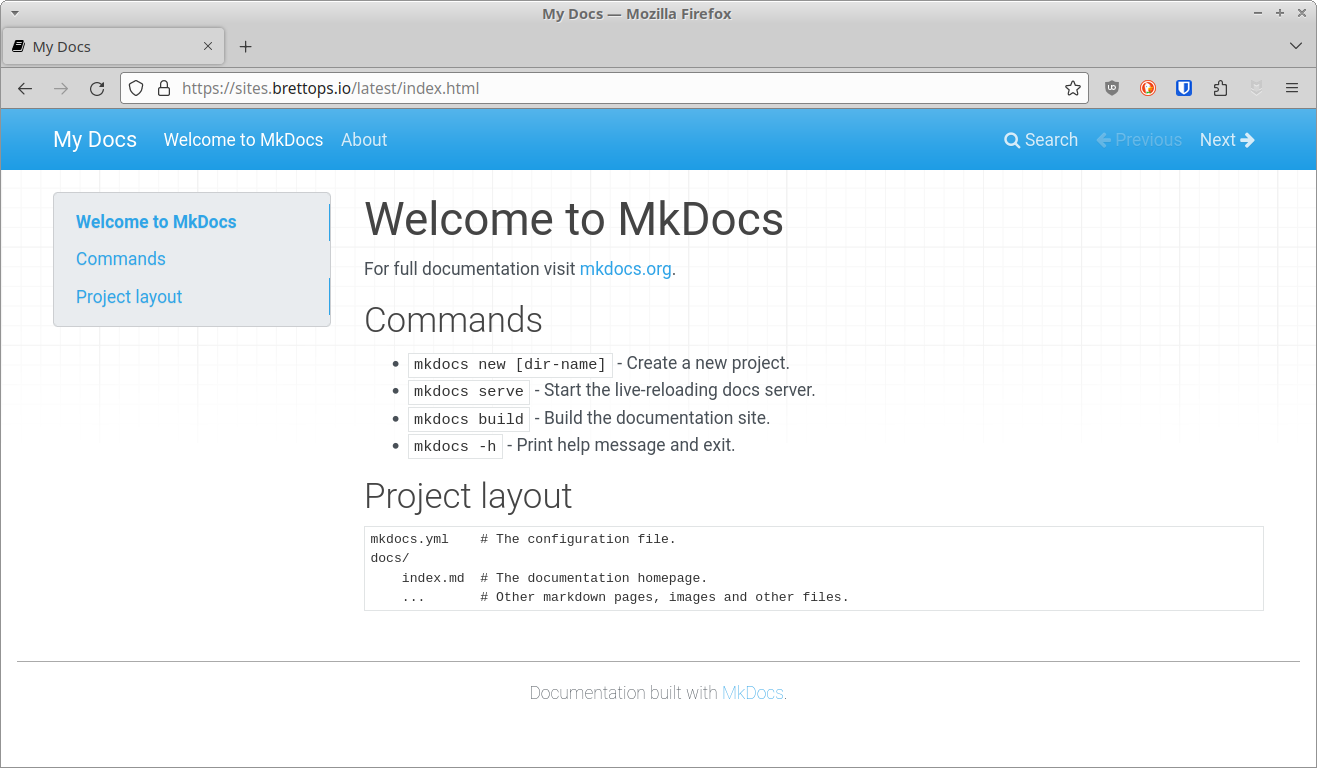Open the Bitwarden extension icon

pyautogui.click(x=1184, y=88)
